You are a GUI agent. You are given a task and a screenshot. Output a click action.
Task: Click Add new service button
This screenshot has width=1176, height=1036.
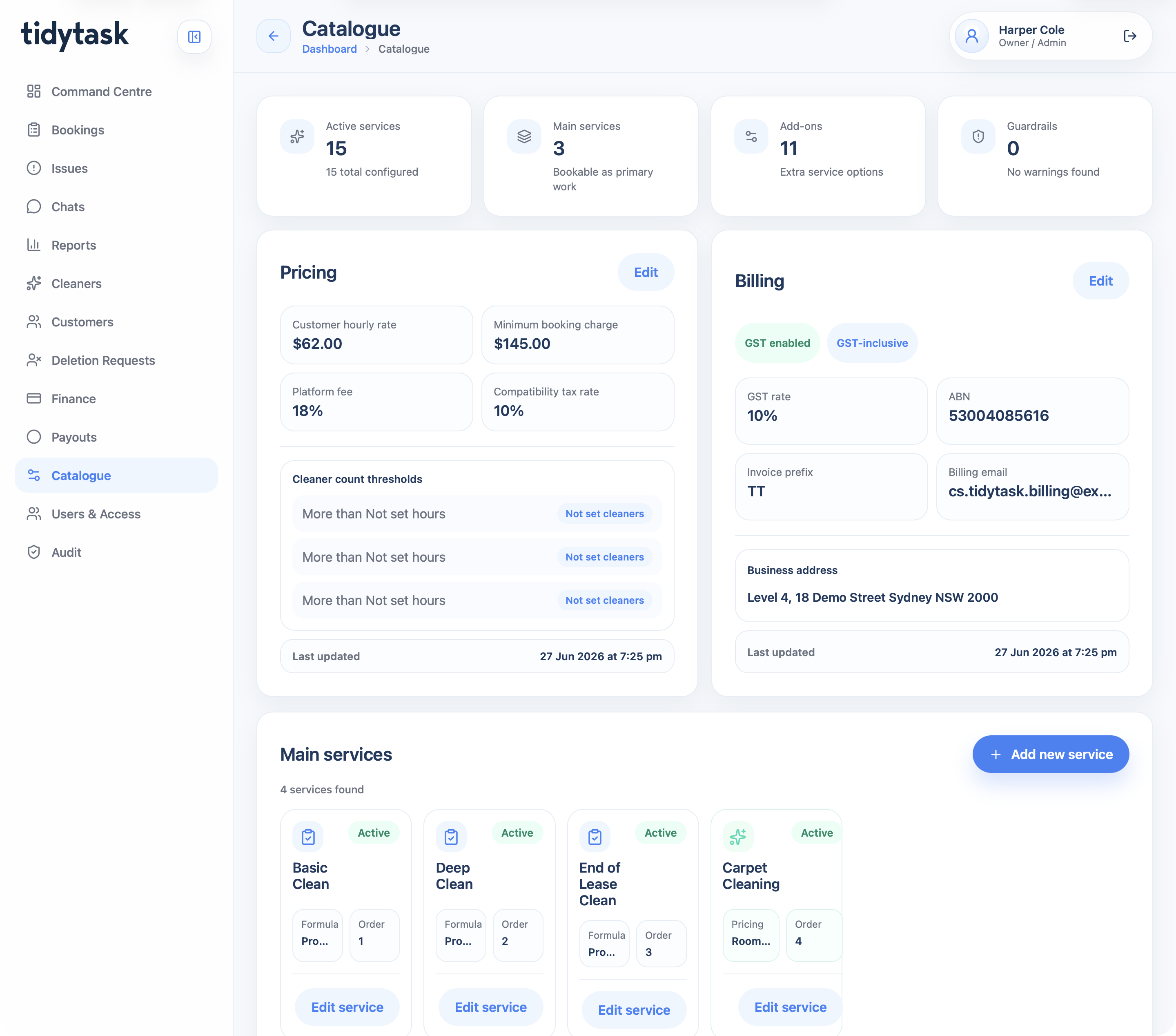click(x=1051, y=754)
